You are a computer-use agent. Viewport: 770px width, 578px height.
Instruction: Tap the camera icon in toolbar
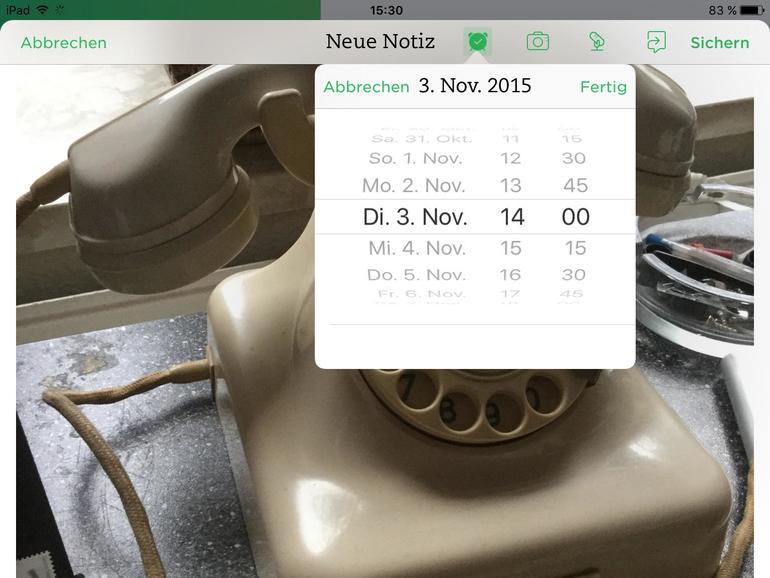click(538, 42)
